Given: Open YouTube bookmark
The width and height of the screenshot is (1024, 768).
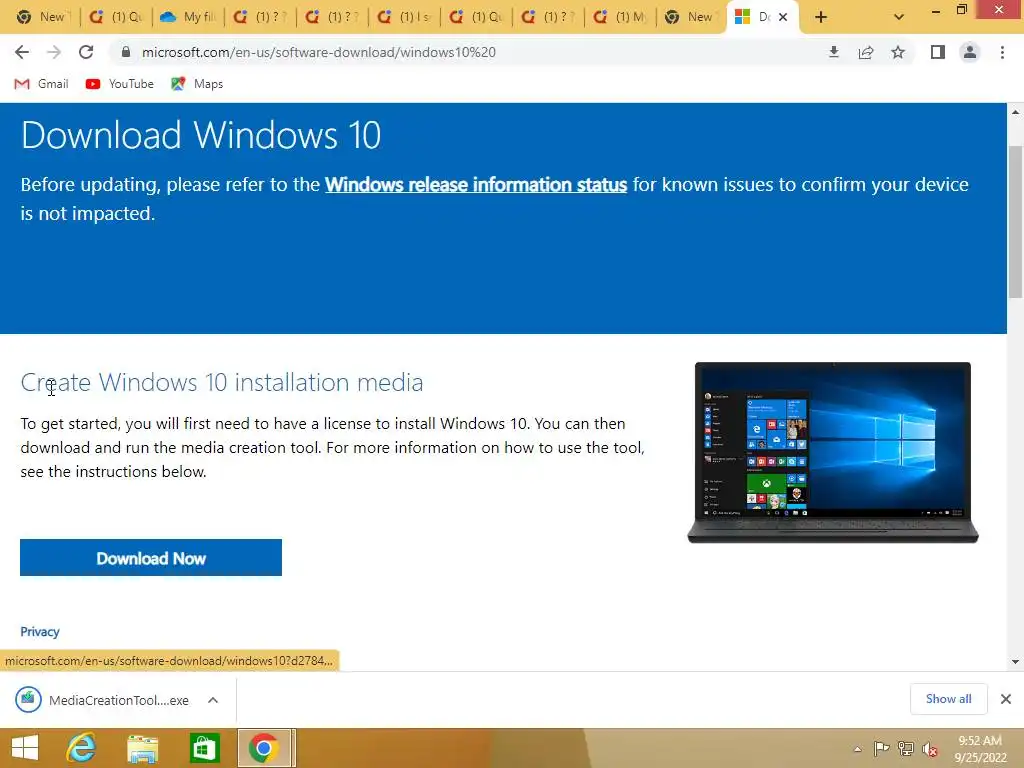Looking at the screenshot, I should [120, 84].
